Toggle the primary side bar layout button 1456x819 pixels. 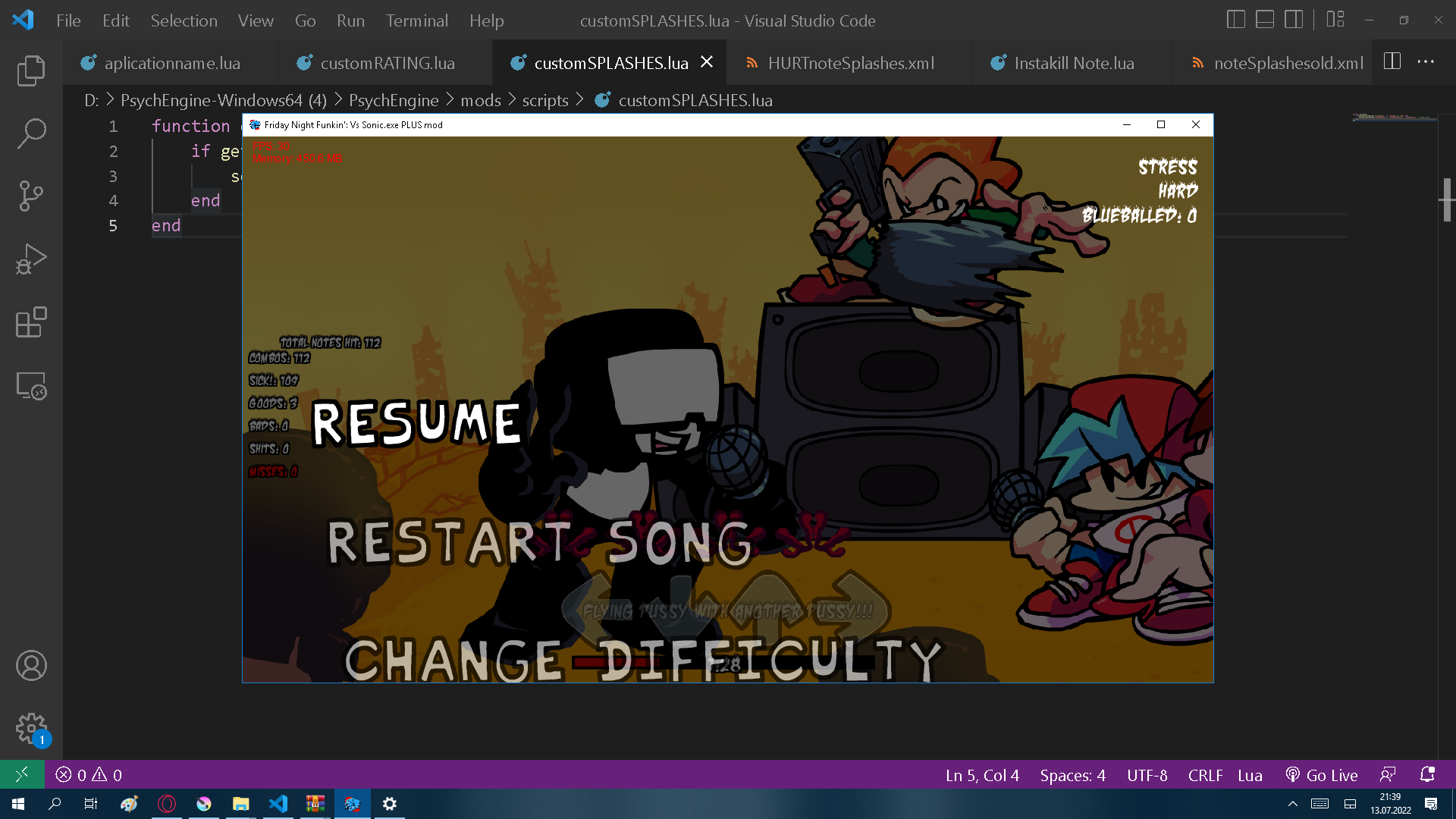(x=1235, y=20)
